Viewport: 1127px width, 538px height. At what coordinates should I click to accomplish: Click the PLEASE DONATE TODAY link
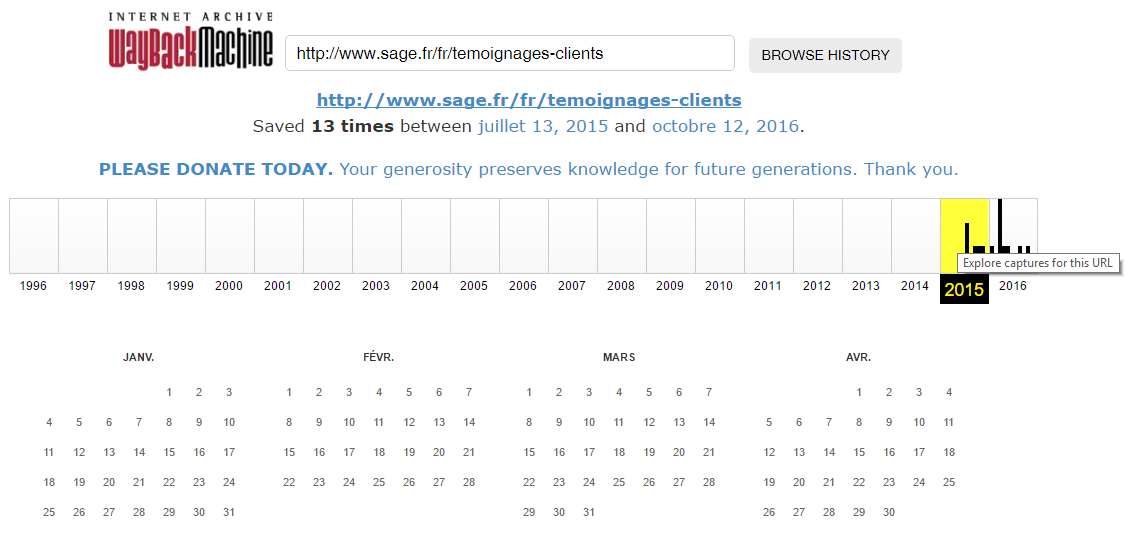216,170
